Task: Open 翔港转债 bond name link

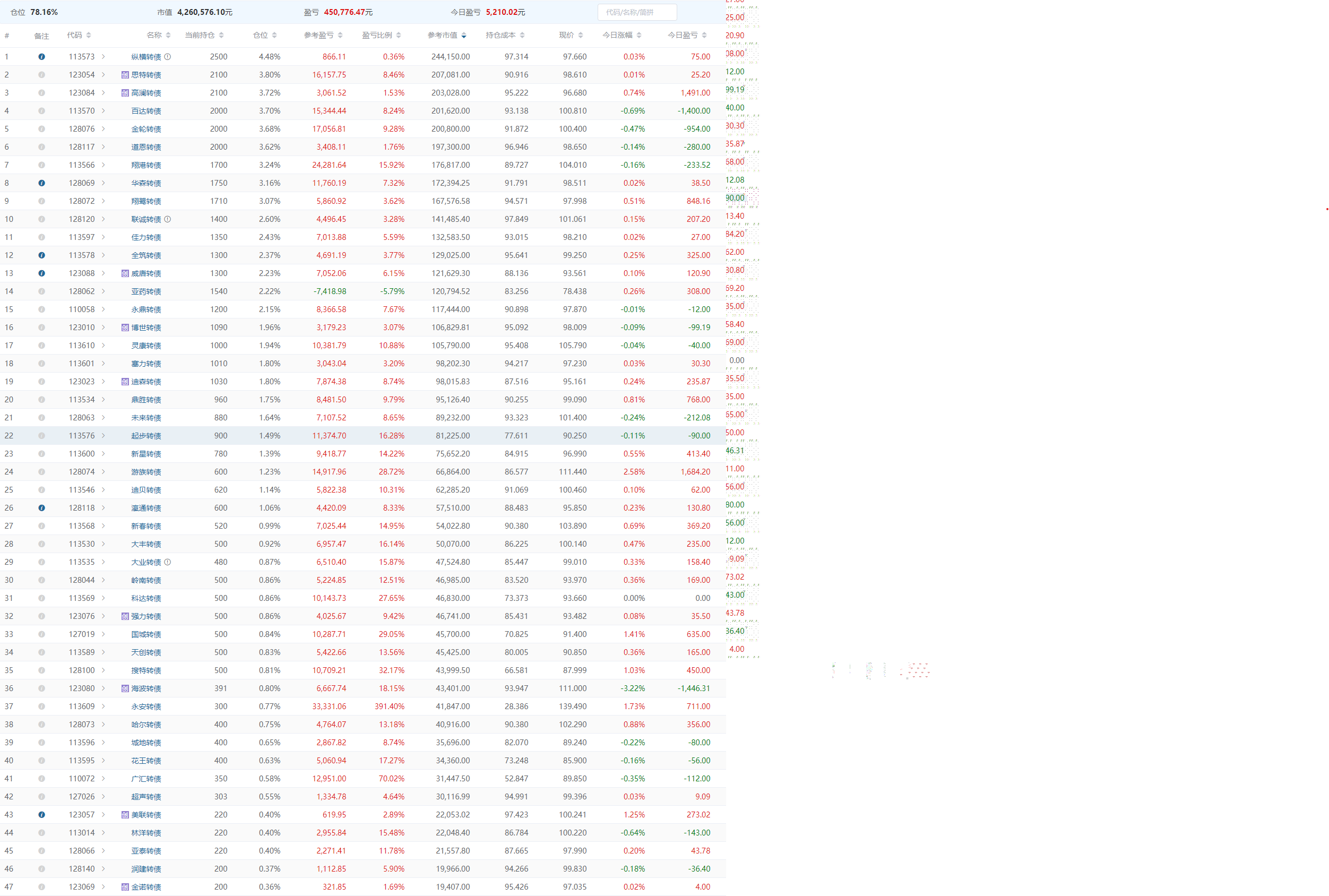Action: 146,165
